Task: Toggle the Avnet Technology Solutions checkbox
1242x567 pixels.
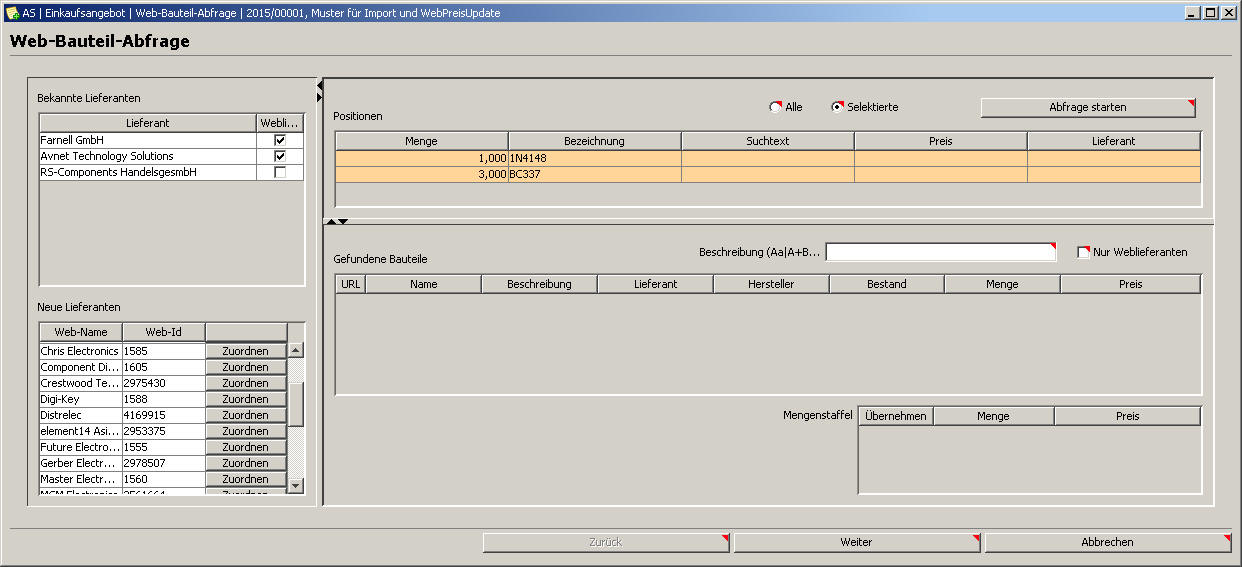Action: point(280,157)
